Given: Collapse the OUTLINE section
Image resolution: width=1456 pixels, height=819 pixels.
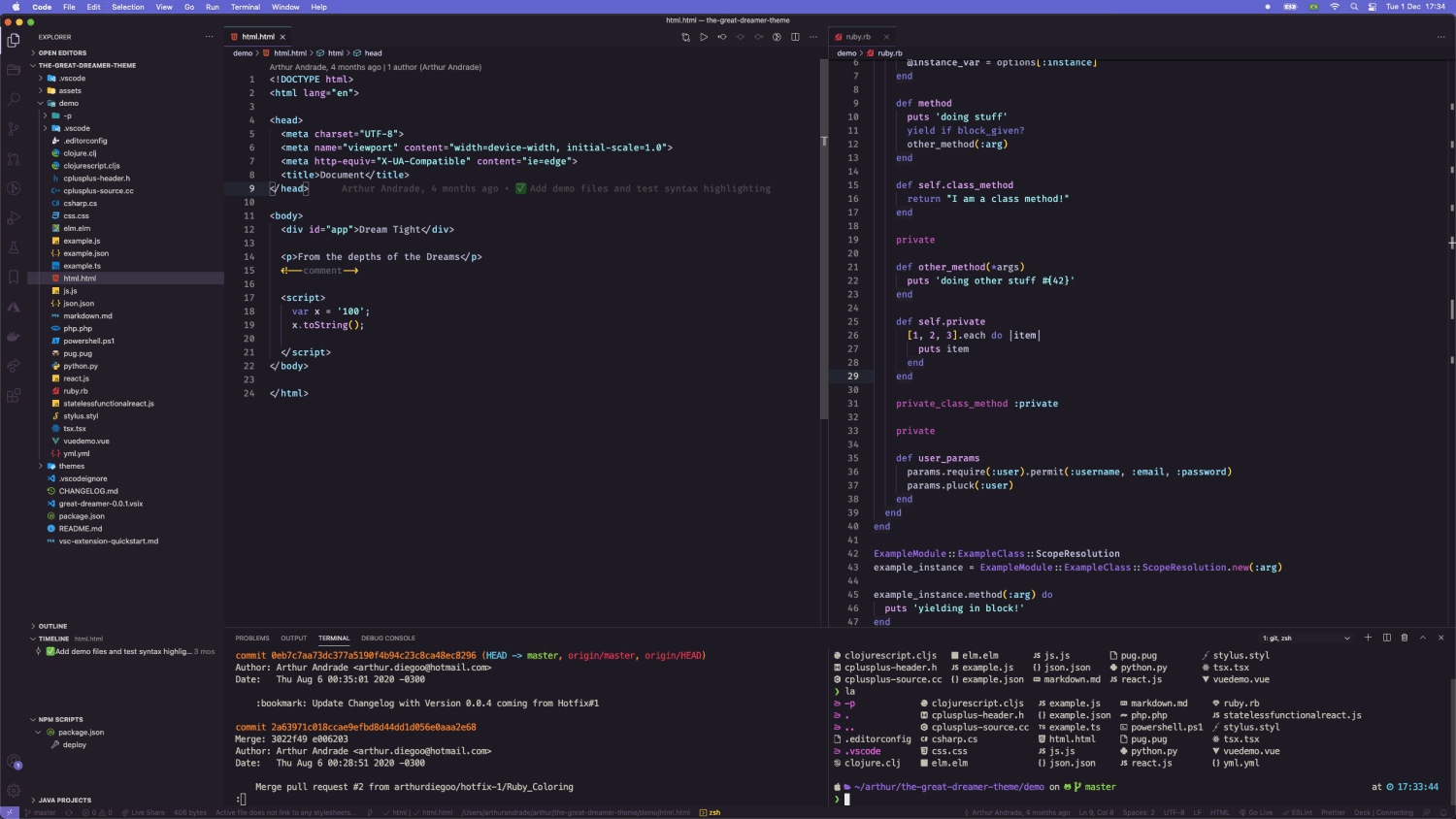Looking at the screenshot, I should point(53,626).
